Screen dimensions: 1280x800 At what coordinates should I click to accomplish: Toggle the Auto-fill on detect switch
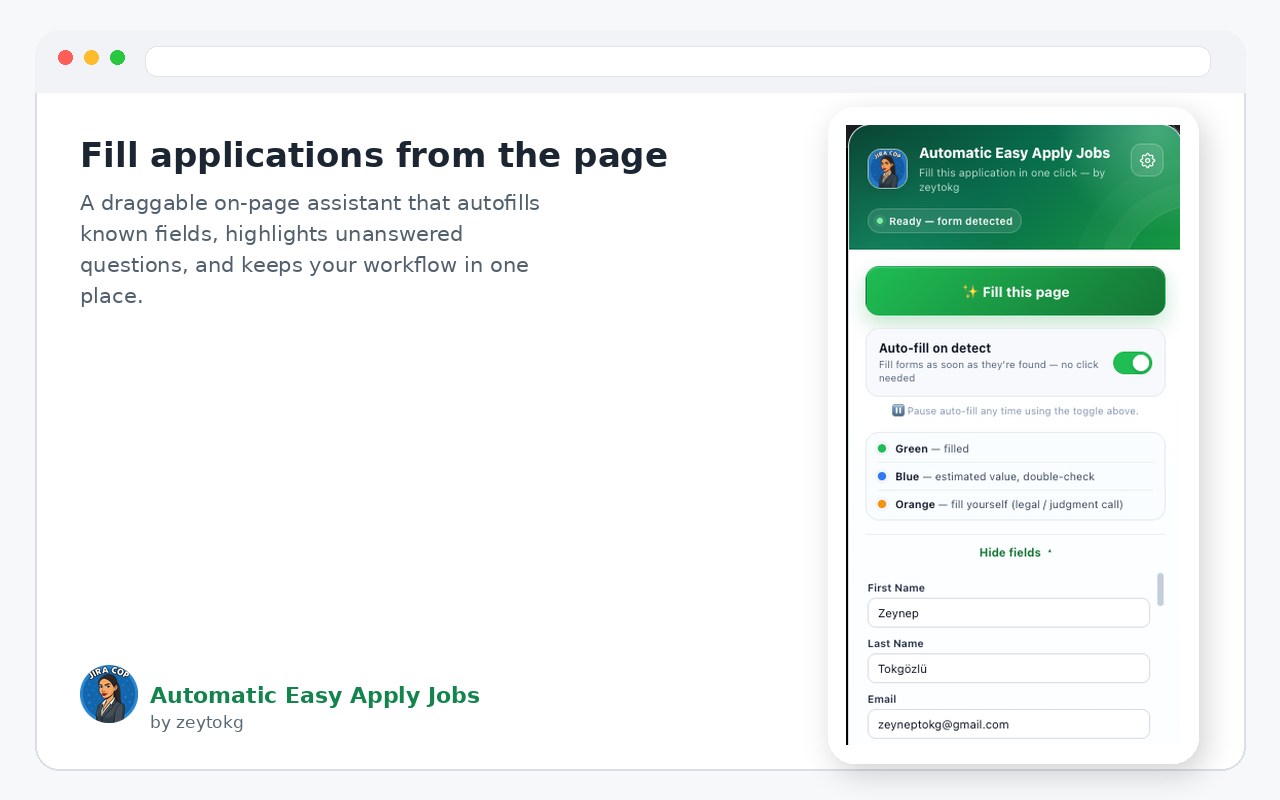1132,363
